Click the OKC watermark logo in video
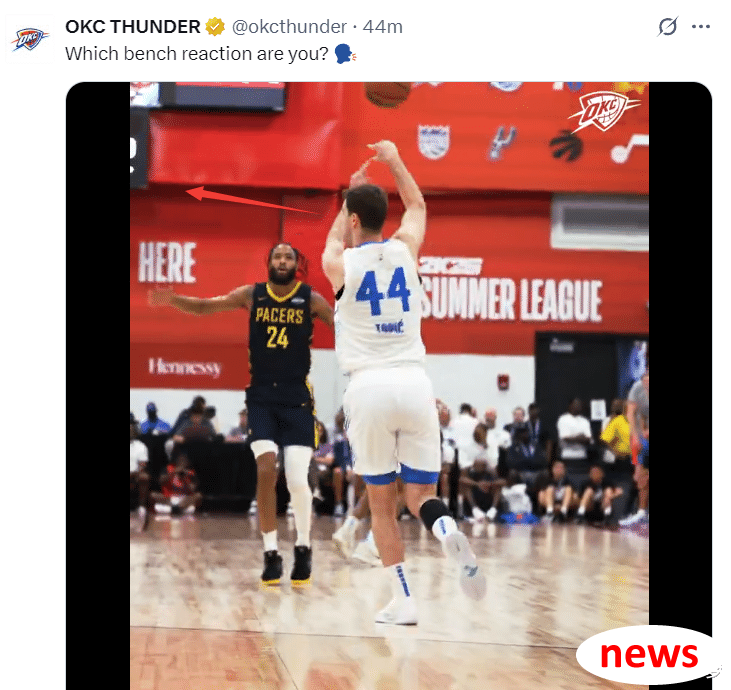The image size is (731, 690). [x=604, y=112]
